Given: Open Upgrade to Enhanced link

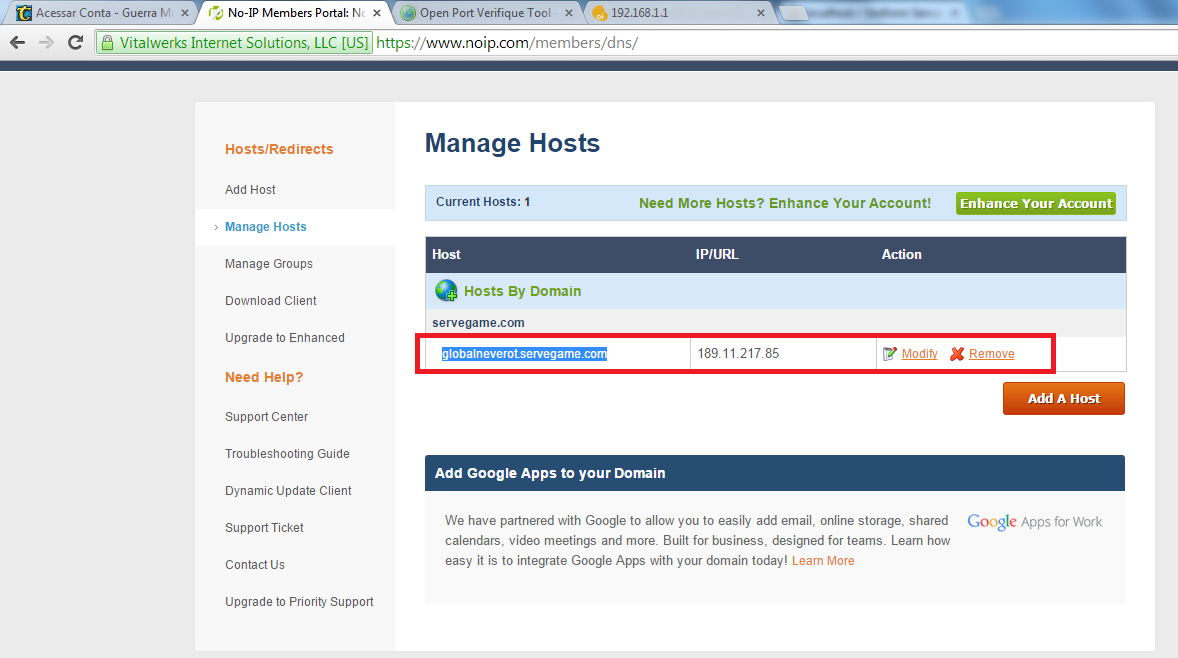Looking at the screenshot, I should pyautogui.click(x=285, y=338).
